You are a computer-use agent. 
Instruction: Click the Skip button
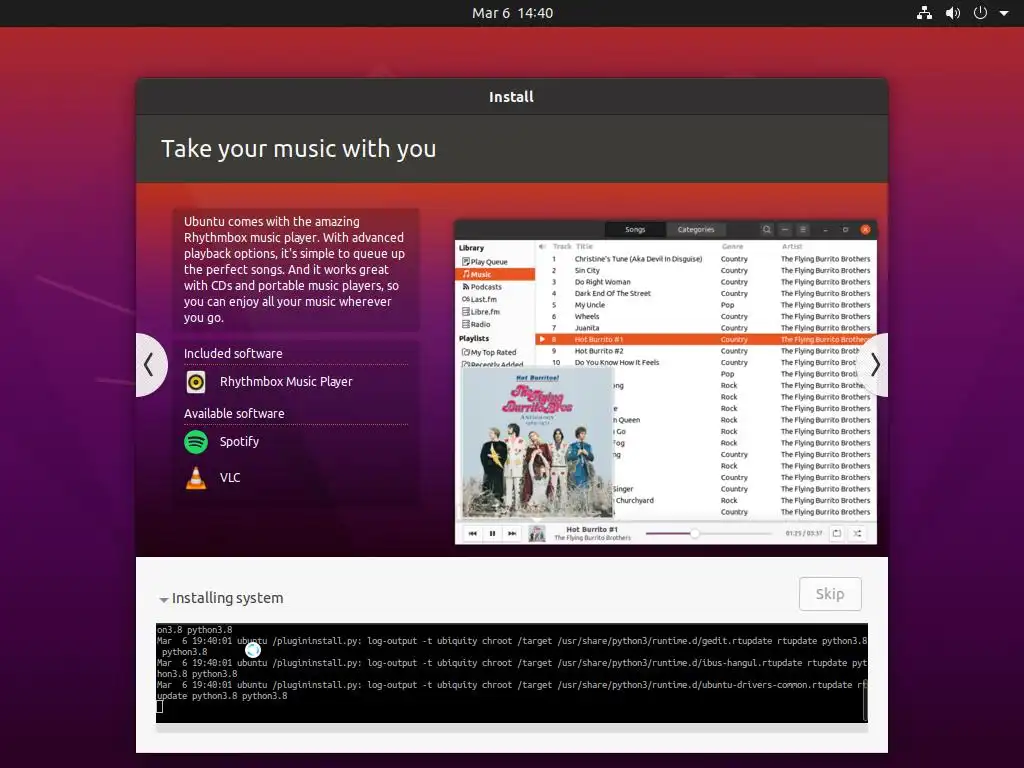point(830,594)
